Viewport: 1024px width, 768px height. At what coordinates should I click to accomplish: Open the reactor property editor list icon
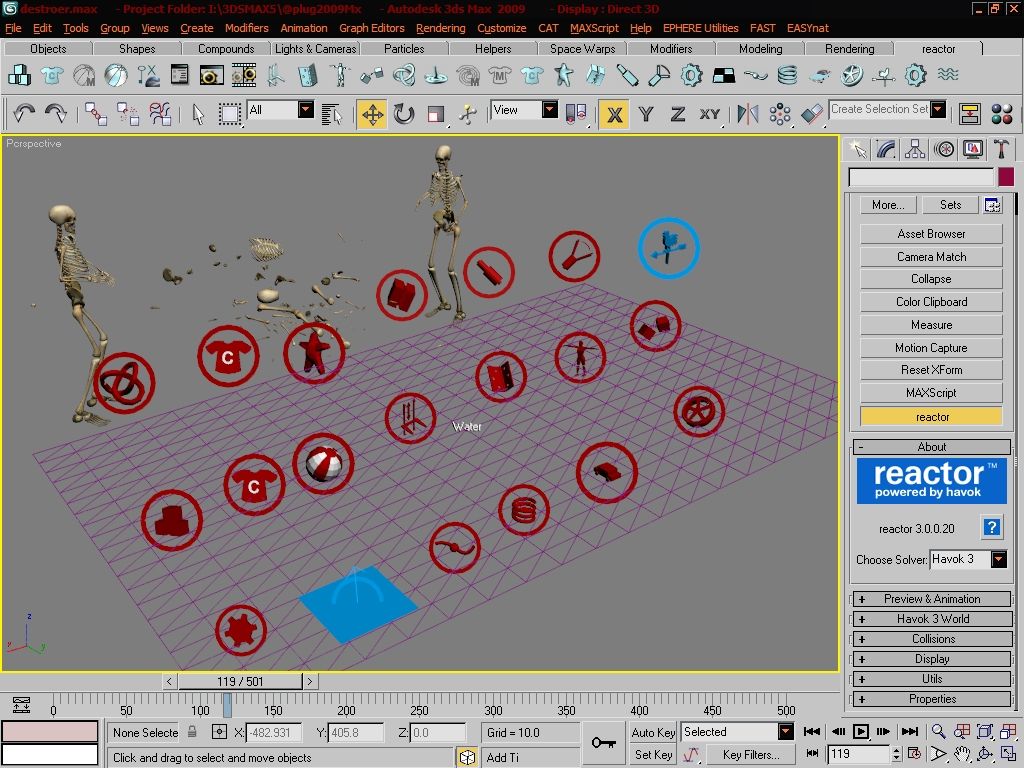tap(179, 75)
